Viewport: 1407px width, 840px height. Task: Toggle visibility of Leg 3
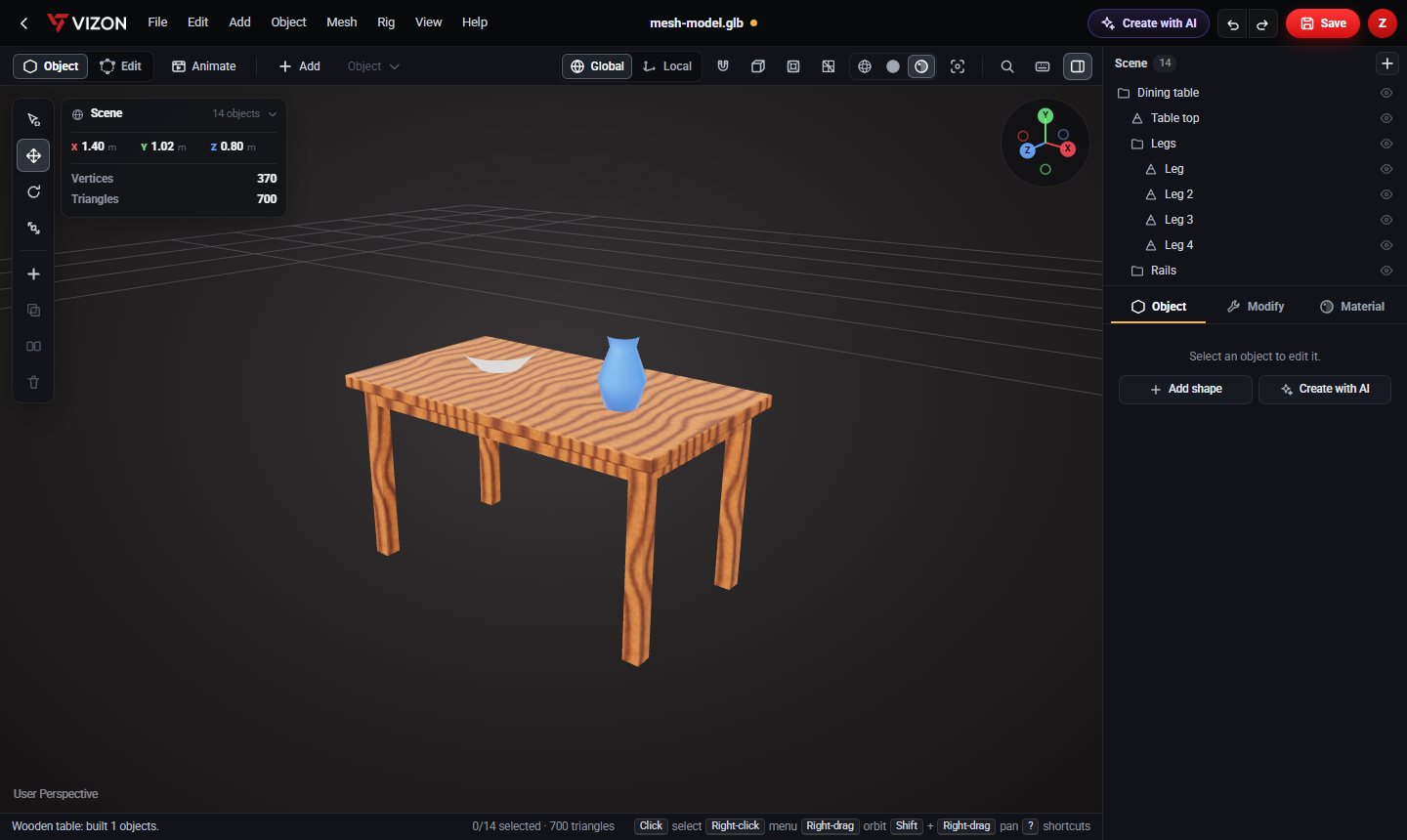tap(1386, 220)
